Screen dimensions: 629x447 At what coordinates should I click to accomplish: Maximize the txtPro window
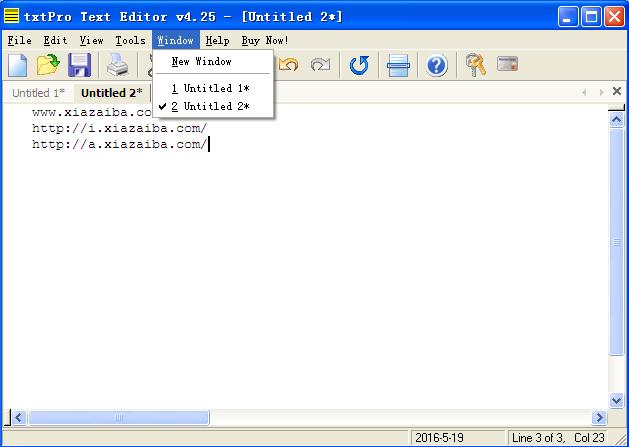tap(591, 17)
